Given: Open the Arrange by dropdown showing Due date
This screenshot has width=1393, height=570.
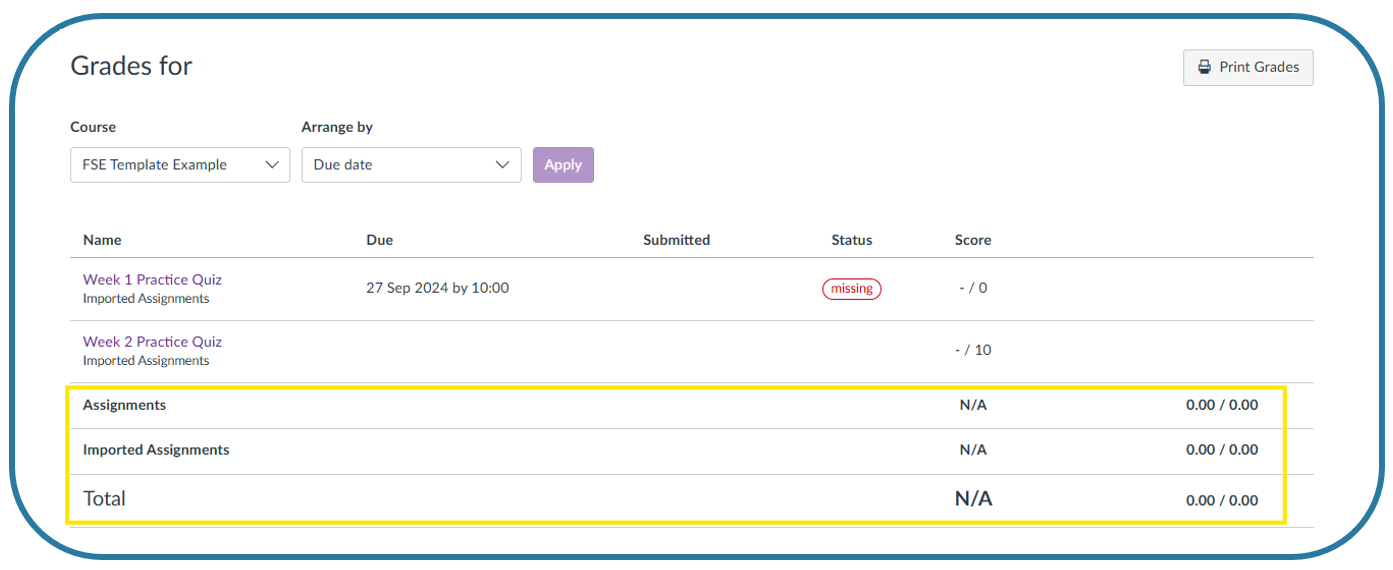Looking at the screenshot, I should (400, 165).
